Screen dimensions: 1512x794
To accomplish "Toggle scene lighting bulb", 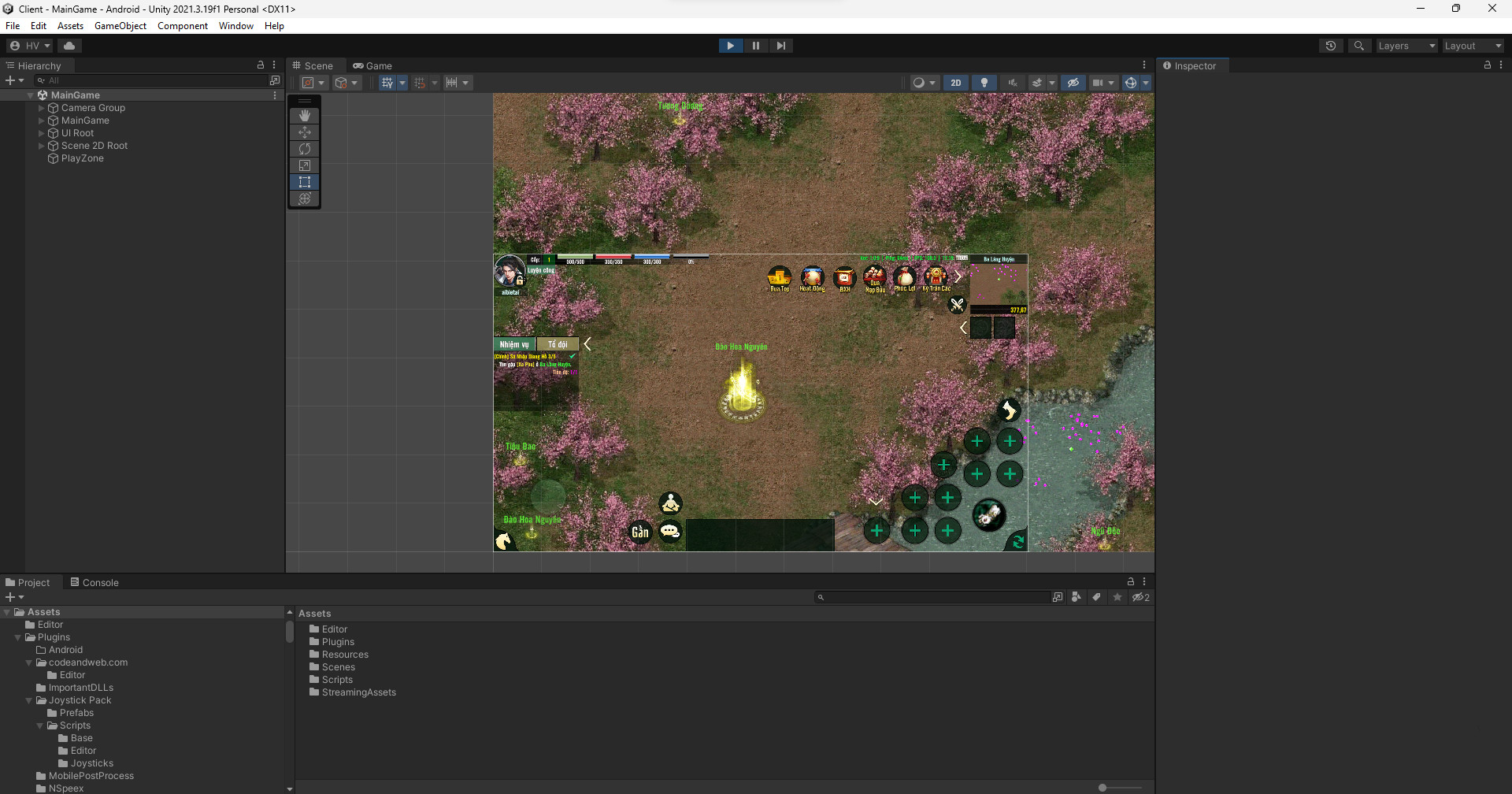I will click(x=984, y=83).
